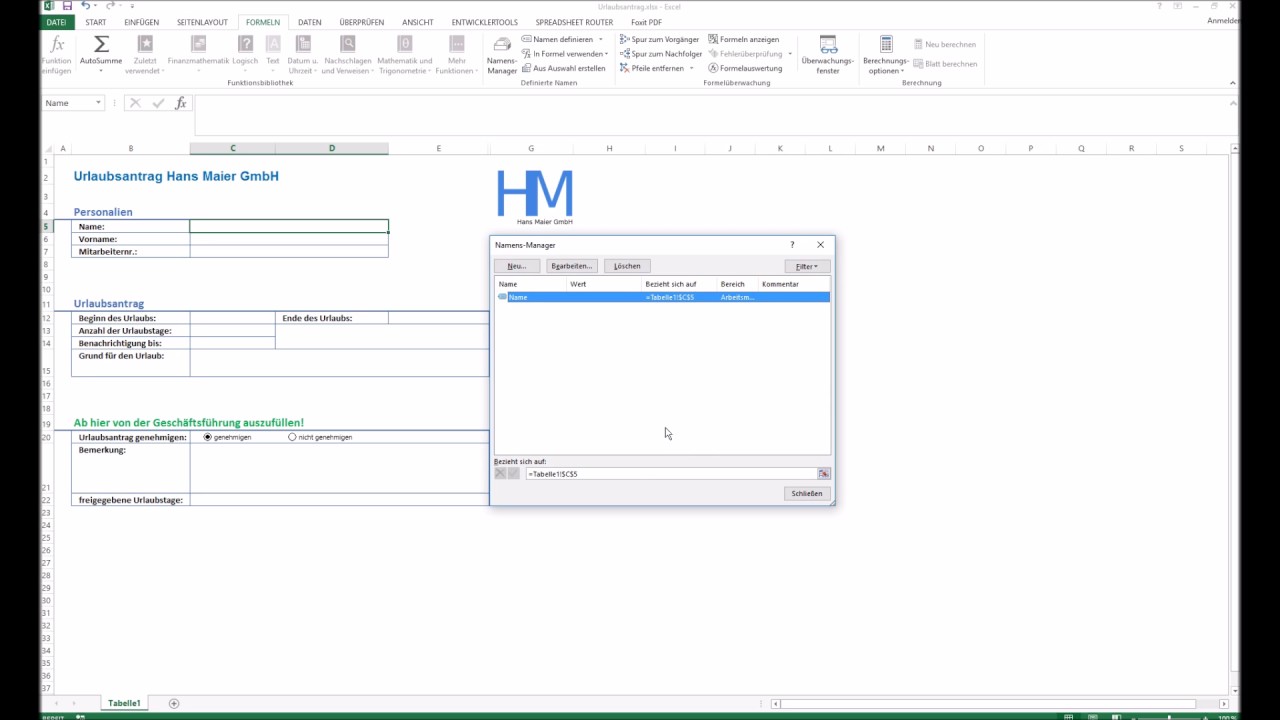
Task: Click the Namens-Manager ribbon icon
Action: coord(502,54)
